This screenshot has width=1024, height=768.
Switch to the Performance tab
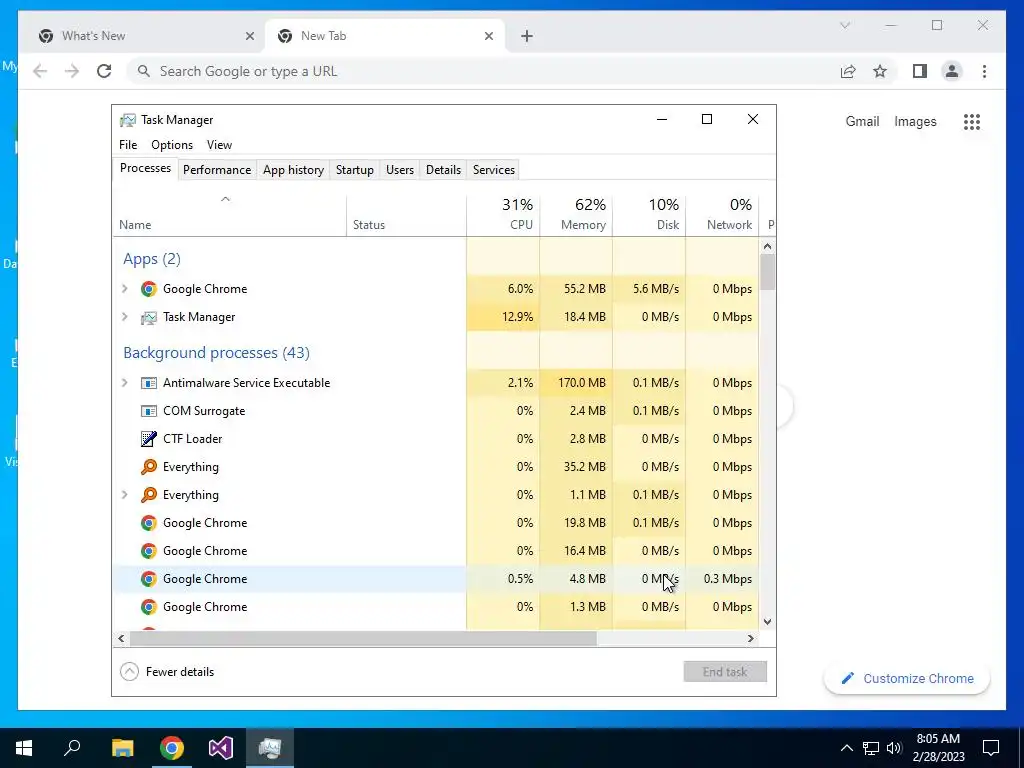(x=217, y=170)
